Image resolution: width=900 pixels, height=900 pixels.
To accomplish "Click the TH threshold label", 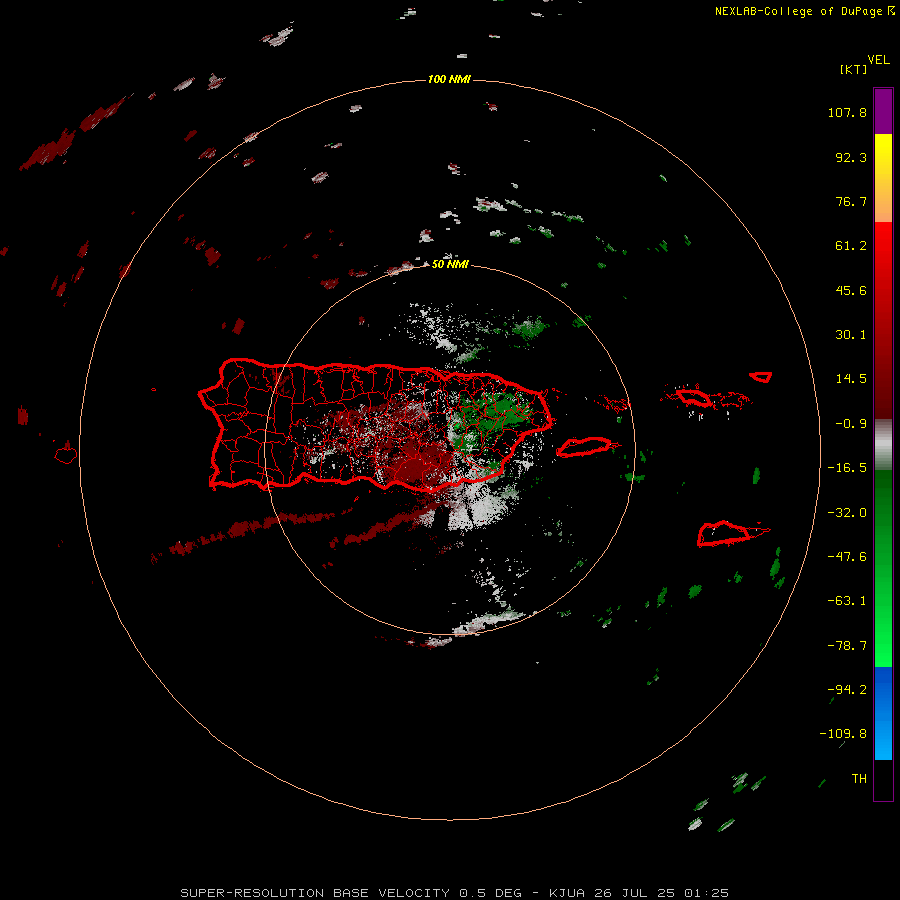I will click(859, 779).
